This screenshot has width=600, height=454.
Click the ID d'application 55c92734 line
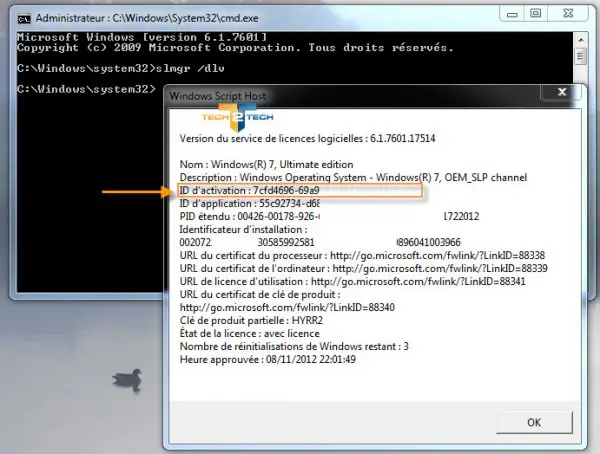249,203
